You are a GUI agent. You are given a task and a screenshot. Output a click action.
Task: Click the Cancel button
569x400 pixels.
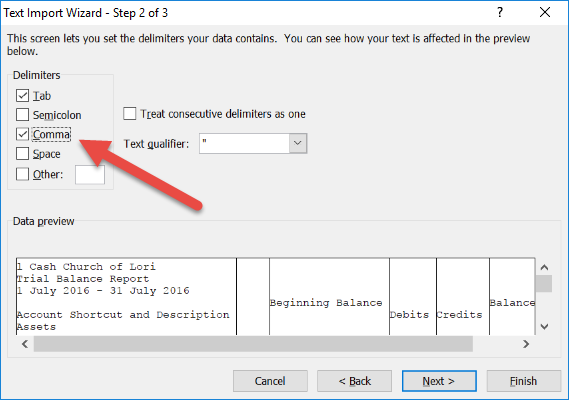tap(270, 381)
